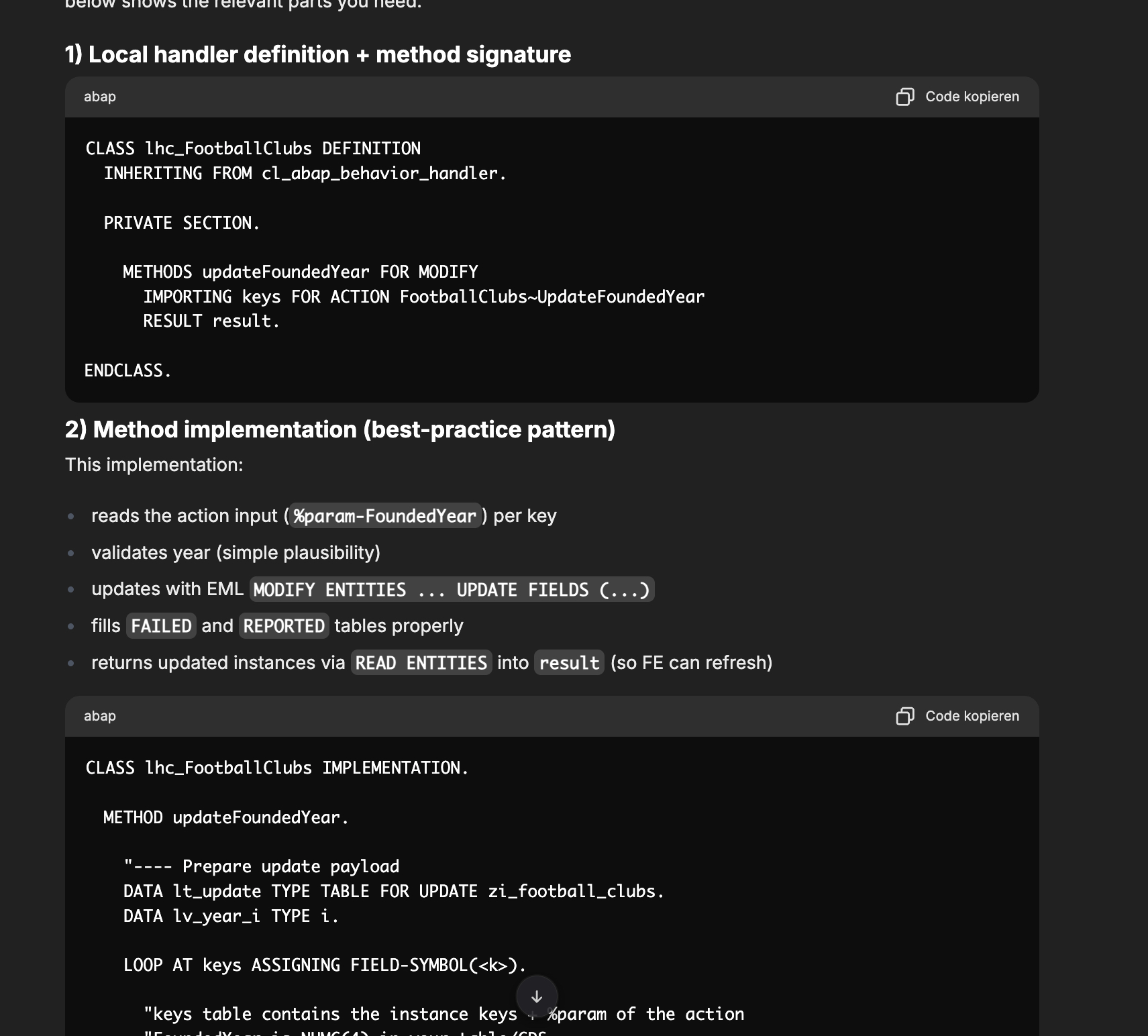Image resolution: width=1148 pixels, height=1036 pixels.
Task: Click the "abap" language label of first block
Action: 100,97
